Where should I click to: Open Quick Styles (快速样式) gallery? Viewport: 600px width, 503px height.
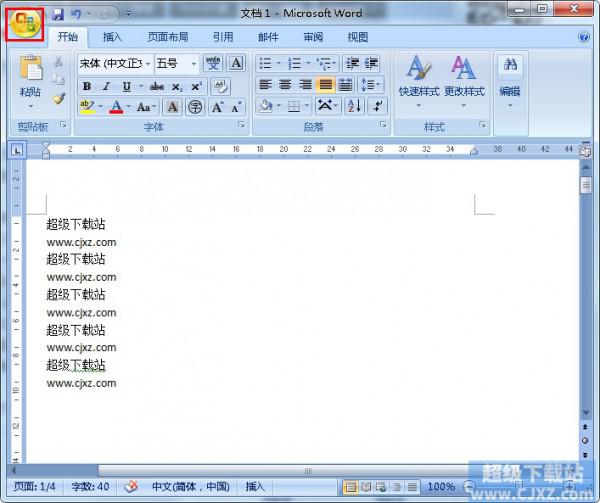point(419,81)
